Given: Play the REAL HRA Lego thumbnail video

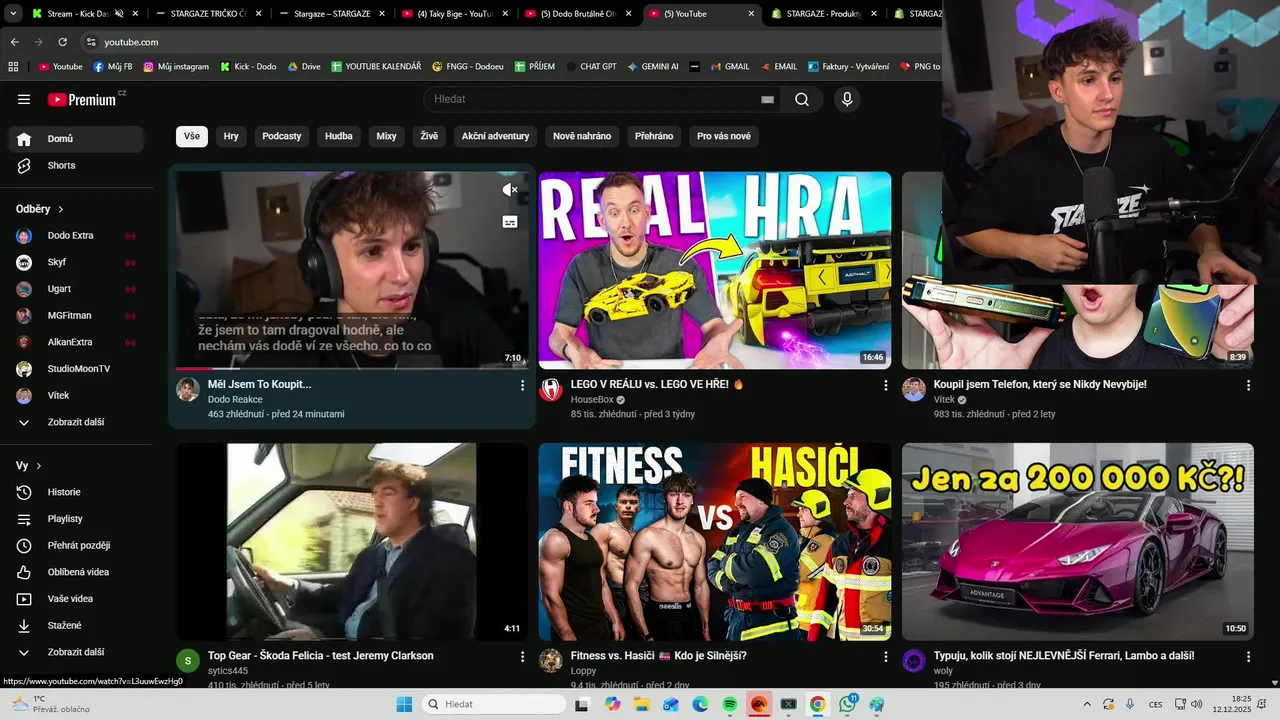Looking at the screenshot, I should (x=715, y=270).
